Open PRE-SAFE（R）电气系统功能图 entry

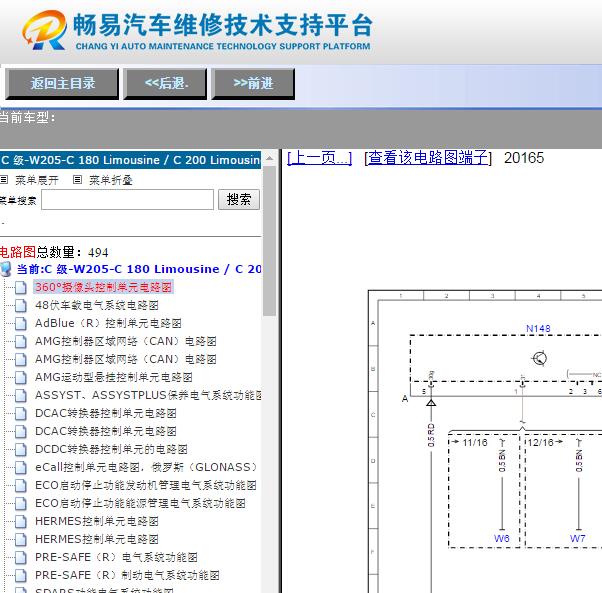[116, 557]
